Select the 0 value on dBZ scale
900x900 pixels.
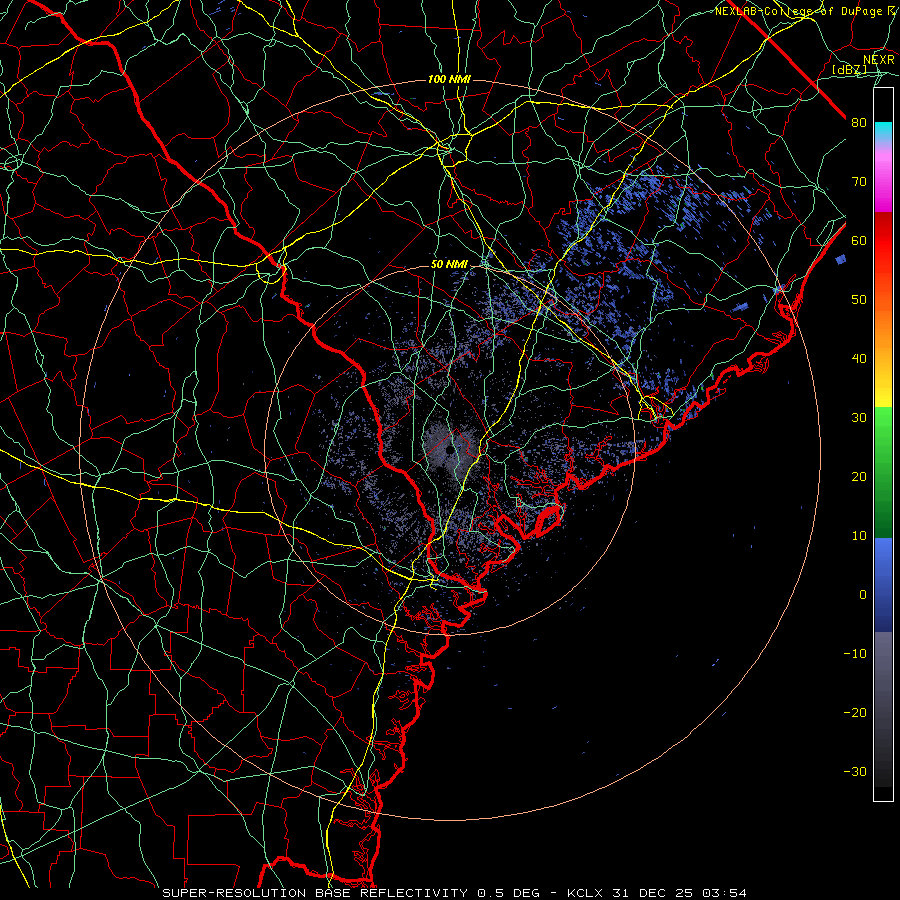click(863, 594)
